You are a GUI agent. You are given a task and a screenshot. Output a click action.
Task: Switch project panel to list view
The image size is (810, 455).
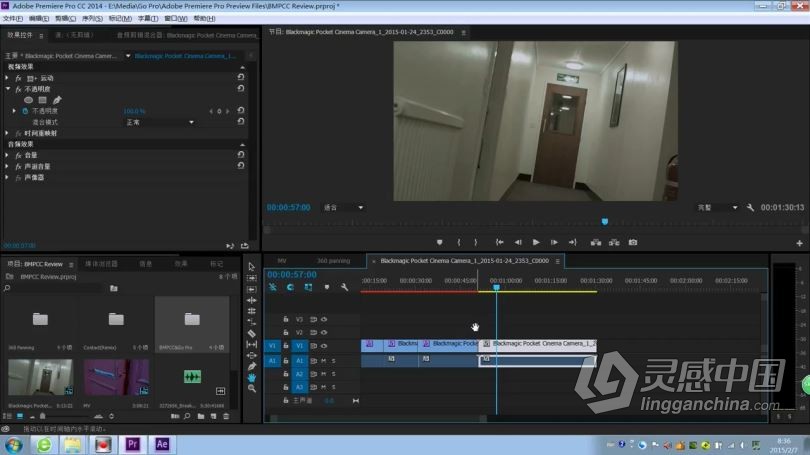8,416
